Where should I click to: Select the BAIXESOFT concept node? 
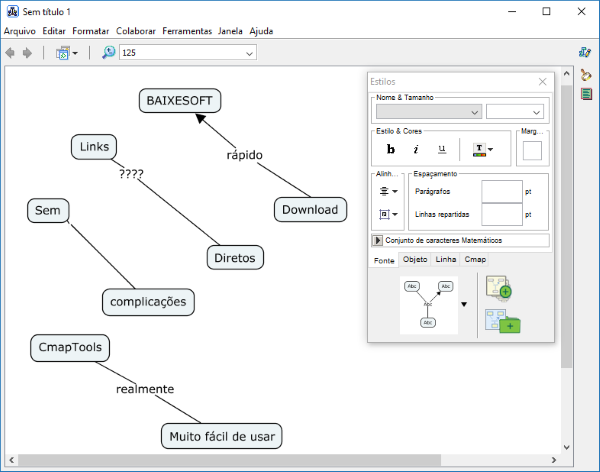pyautogui.click(x=180, y=101)
